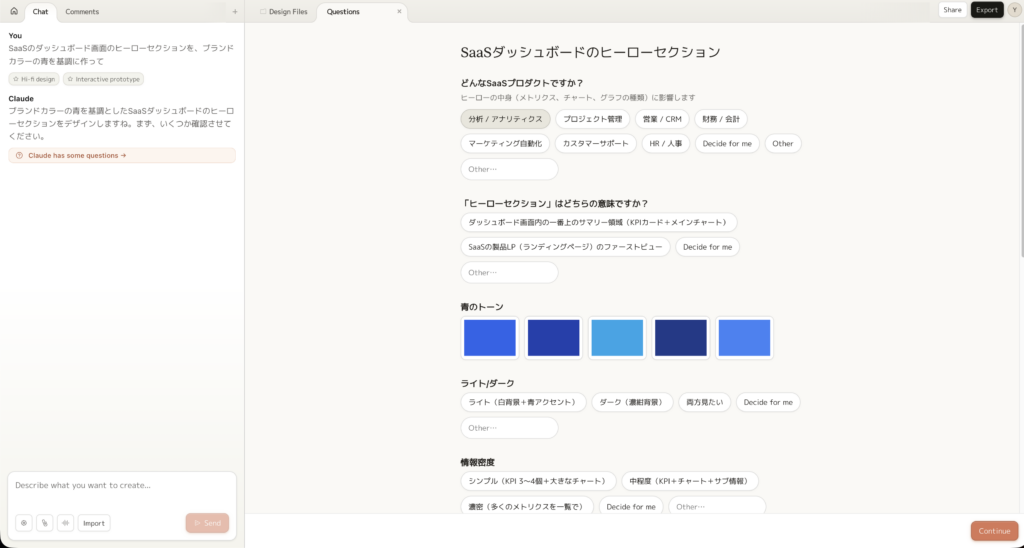Click the Continue button

(994, 531)
